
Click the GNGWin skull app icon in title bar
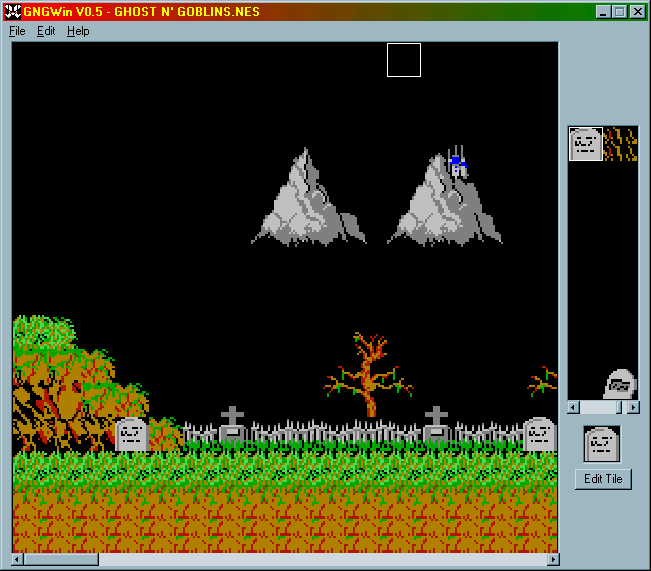click(12, 12)
